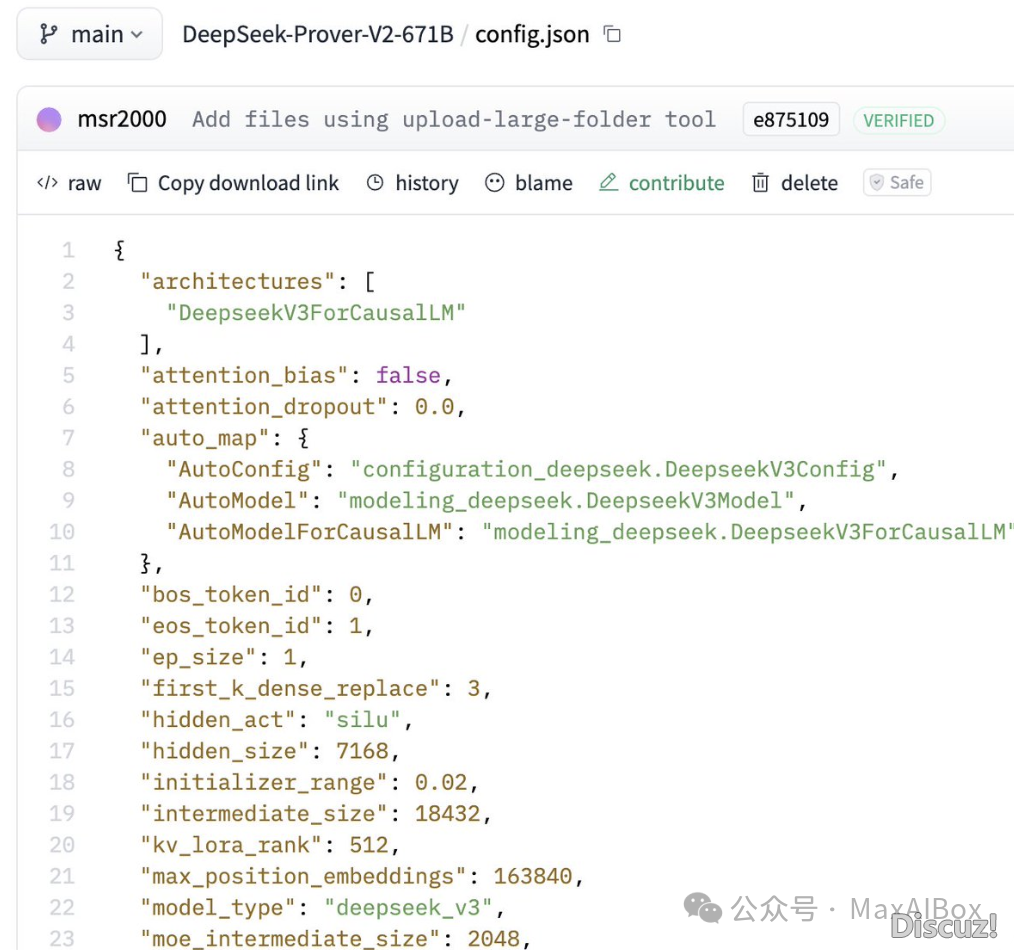
Task: Click the "ep_size" key
Action: [198, 658]
